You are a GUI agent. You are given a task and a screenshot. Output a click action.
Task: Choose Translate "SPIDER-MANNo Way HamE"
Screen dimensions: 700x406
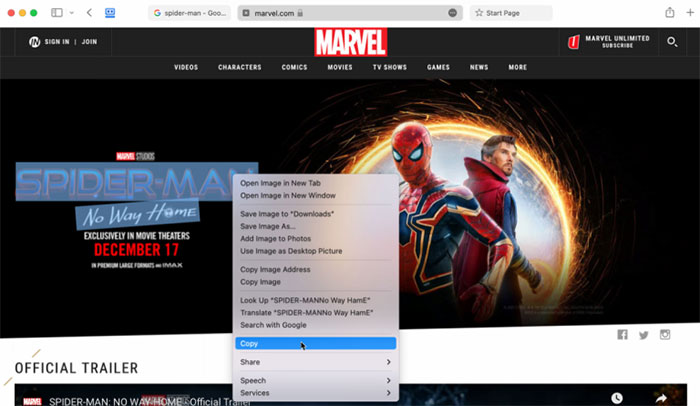(x=316, y=313)
